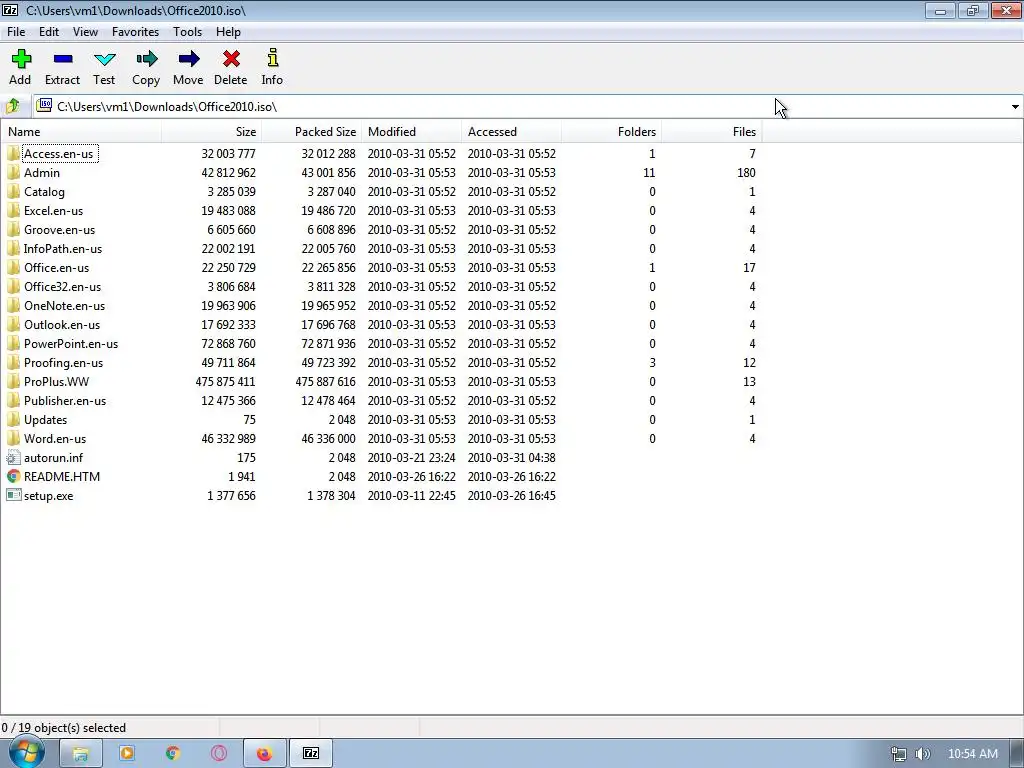The height and width of the screenshot is (768, 1024).
Task: Select the PowerPoint.en-us folder name
Action: click(x=71, y=344)
